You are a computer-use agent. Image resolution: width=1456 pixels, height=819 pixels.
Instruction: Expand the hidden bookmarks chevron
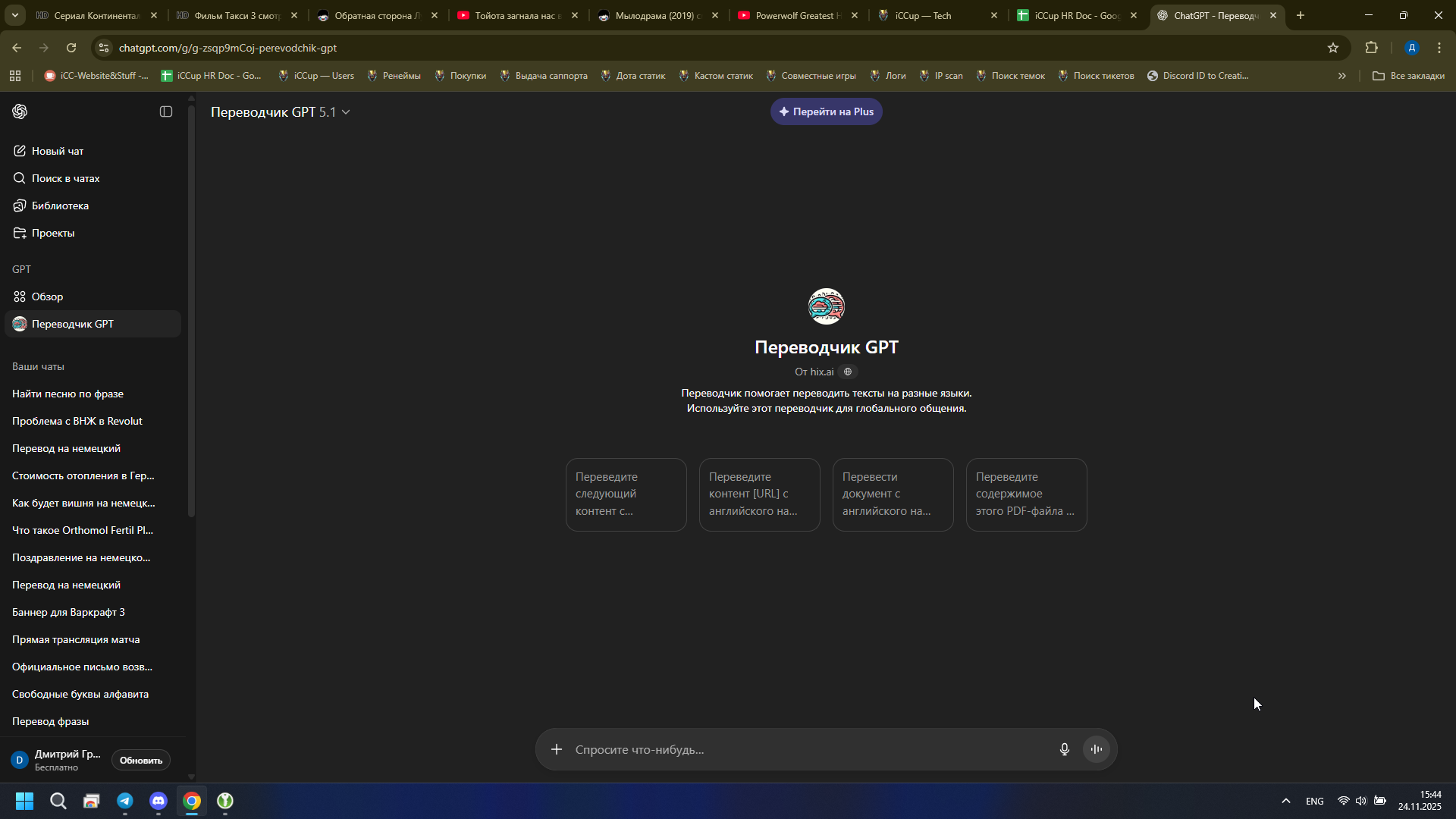(x=1341, y=76)
